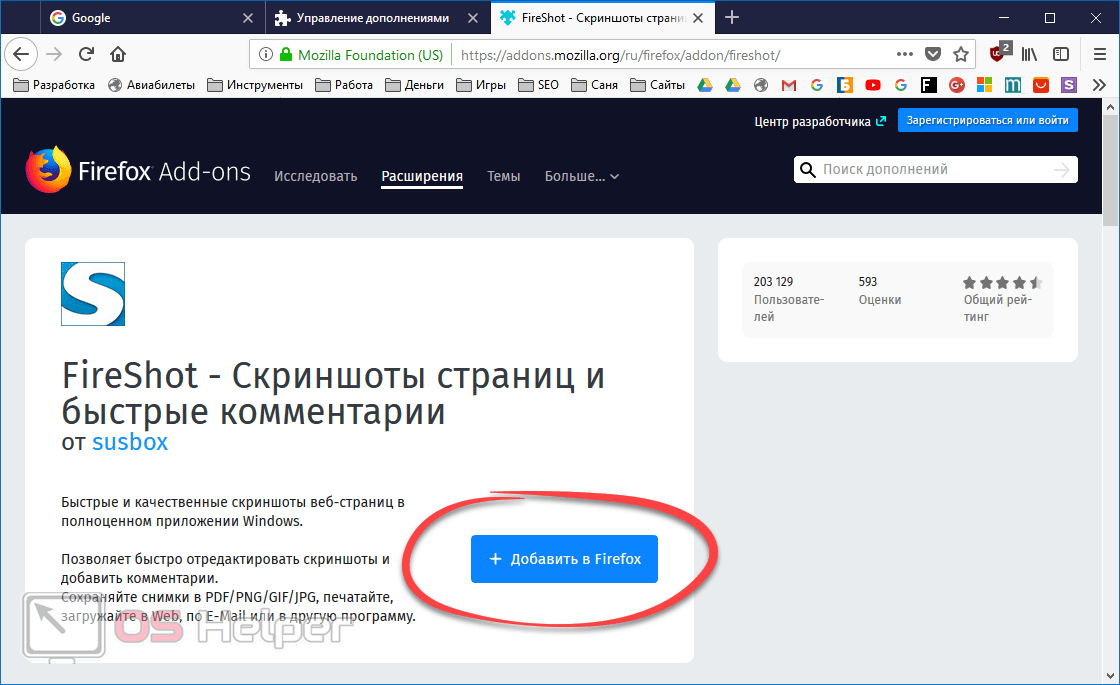Screen dimensions: 1120x685
Task: Open the Gmail bookmark icon
Action: 789,85
